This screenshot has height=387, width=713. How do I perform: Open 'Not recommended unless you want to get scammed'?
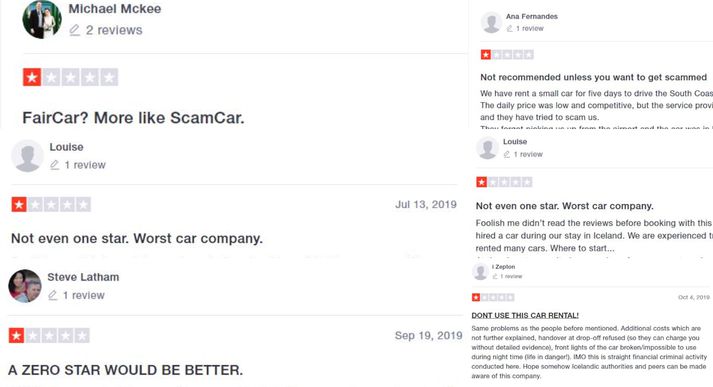[593, 77]
